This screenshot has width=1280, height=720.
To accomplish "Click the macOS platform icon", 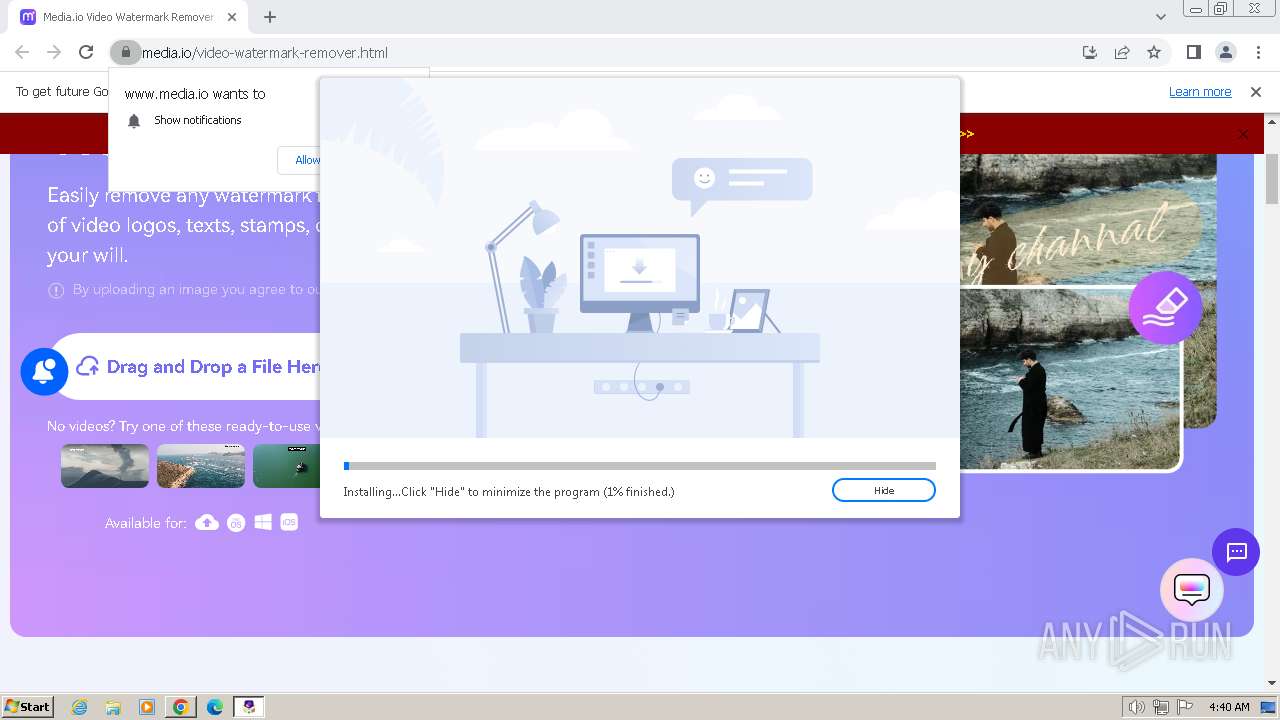I will [236, 522].
